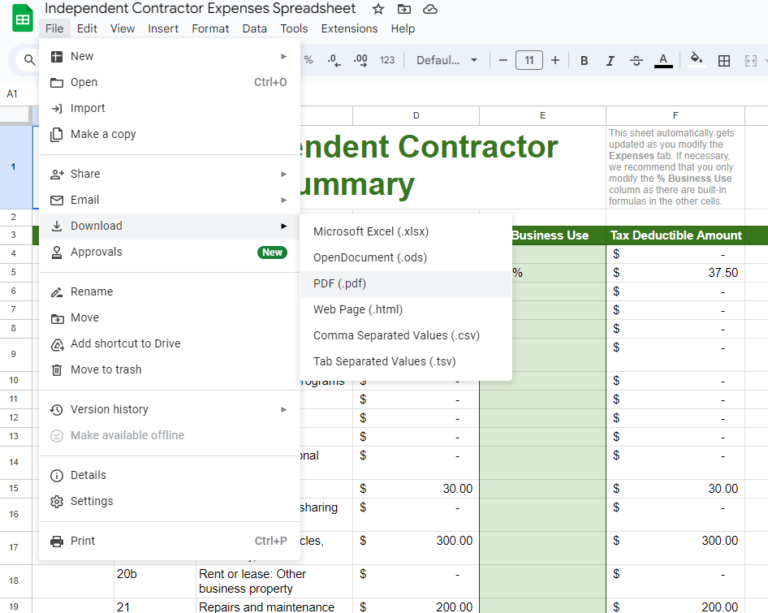The height and width of the screenshot is (613, 768).
Task: Select column F header
Action: pyautogui.click(x=675, y=116)
